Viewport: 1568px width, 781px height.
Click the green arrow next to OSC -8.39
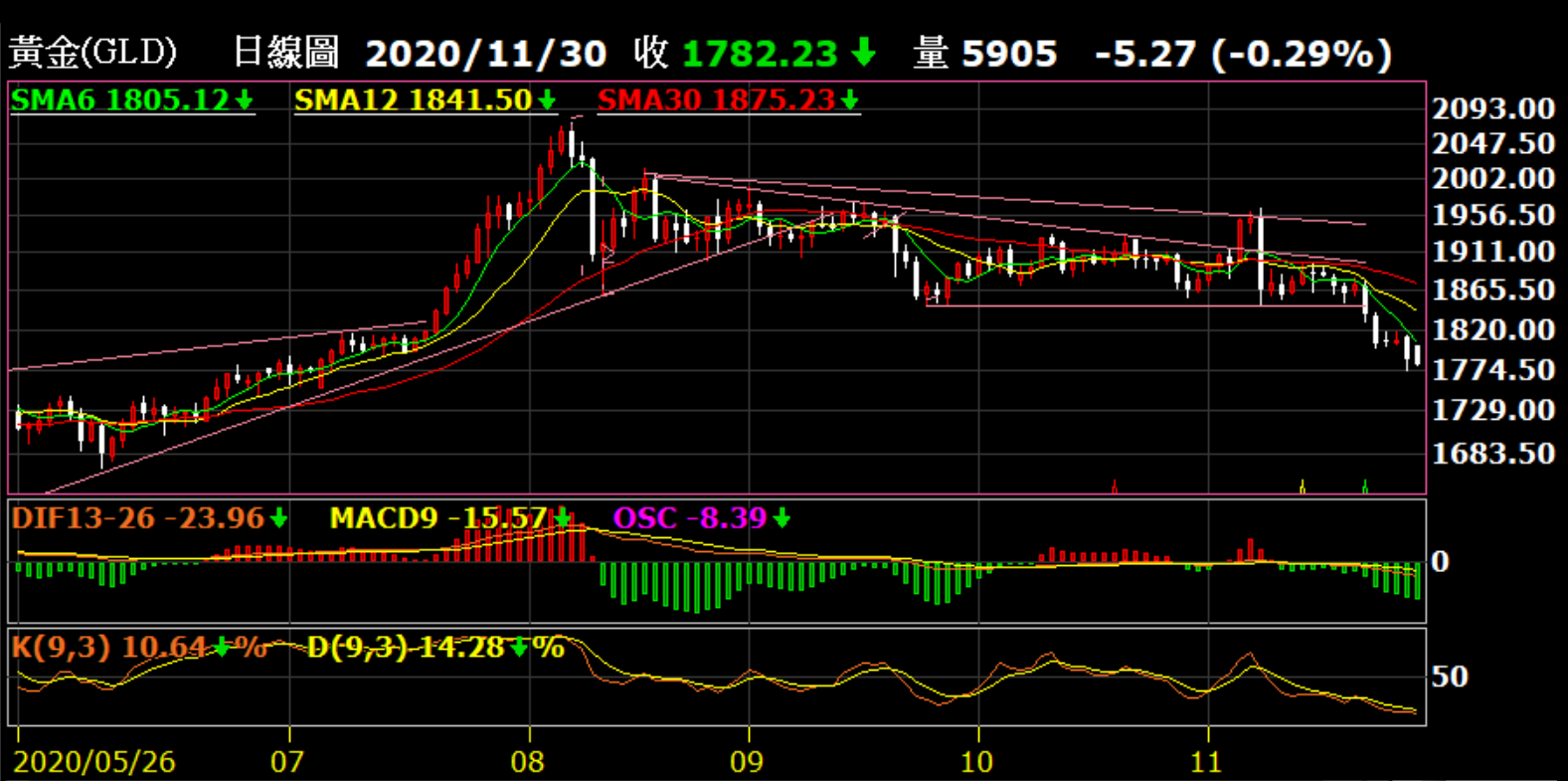(782, 518)
